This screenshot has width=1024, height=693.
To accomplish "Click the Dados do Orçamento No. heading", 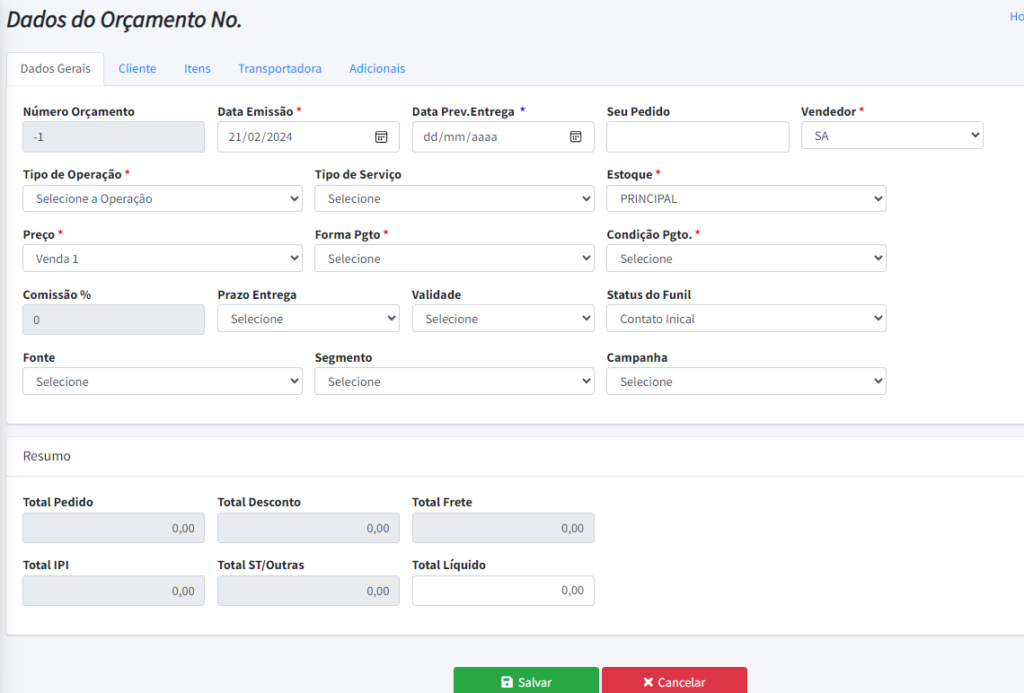I will pos(124,20).
